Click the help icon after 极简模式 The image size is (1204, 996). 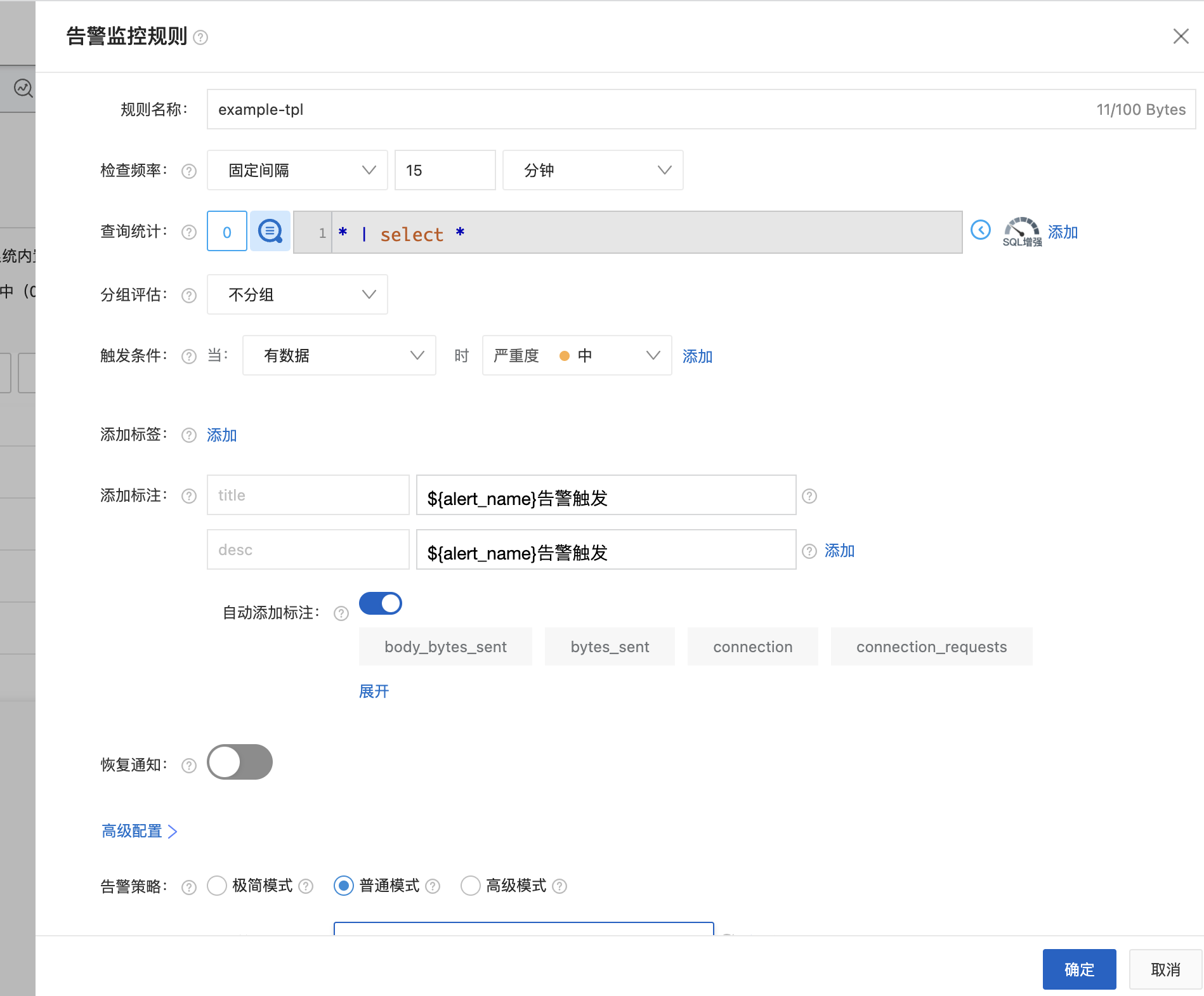click(306, 886)
